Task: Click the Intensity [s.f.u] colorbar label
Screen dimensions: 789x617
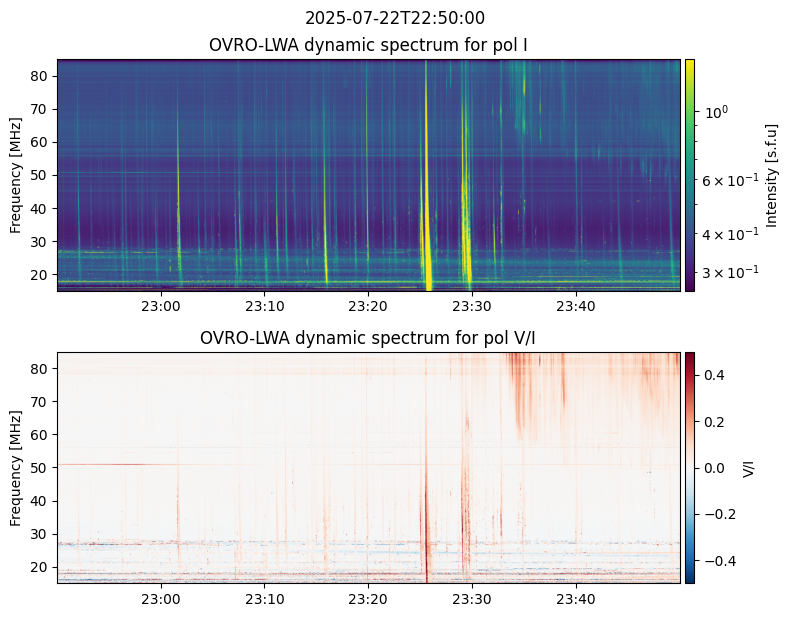Action: (771, 176)
